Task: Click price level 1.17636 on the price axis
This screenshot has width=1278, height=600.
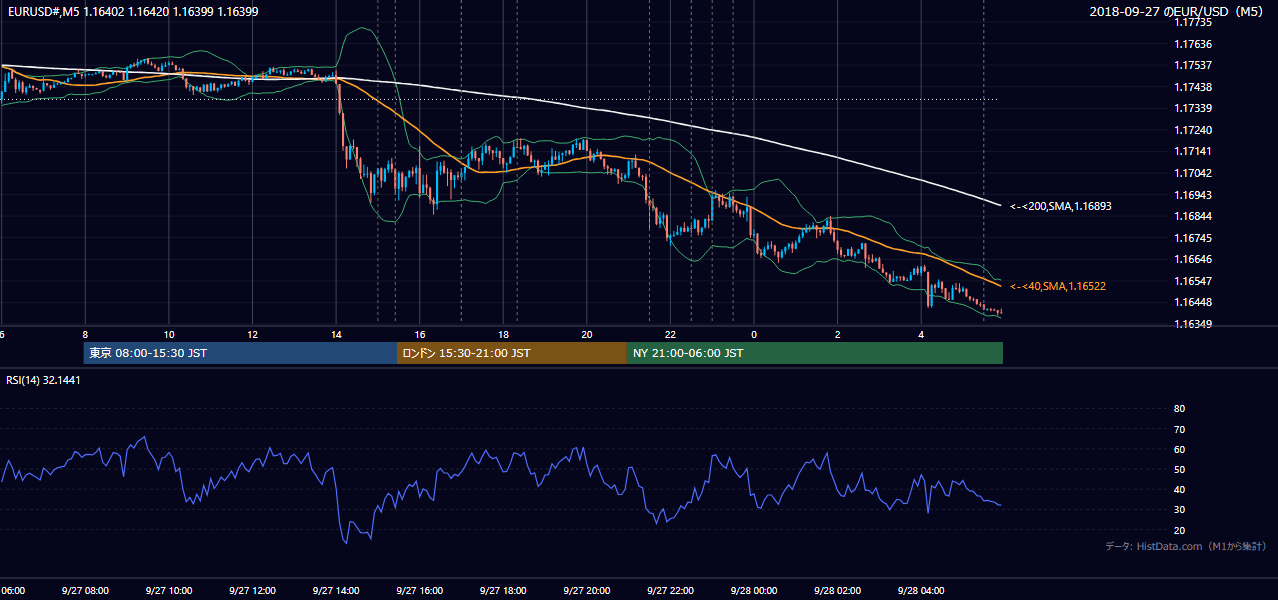Action: (x=1193, y=44)
